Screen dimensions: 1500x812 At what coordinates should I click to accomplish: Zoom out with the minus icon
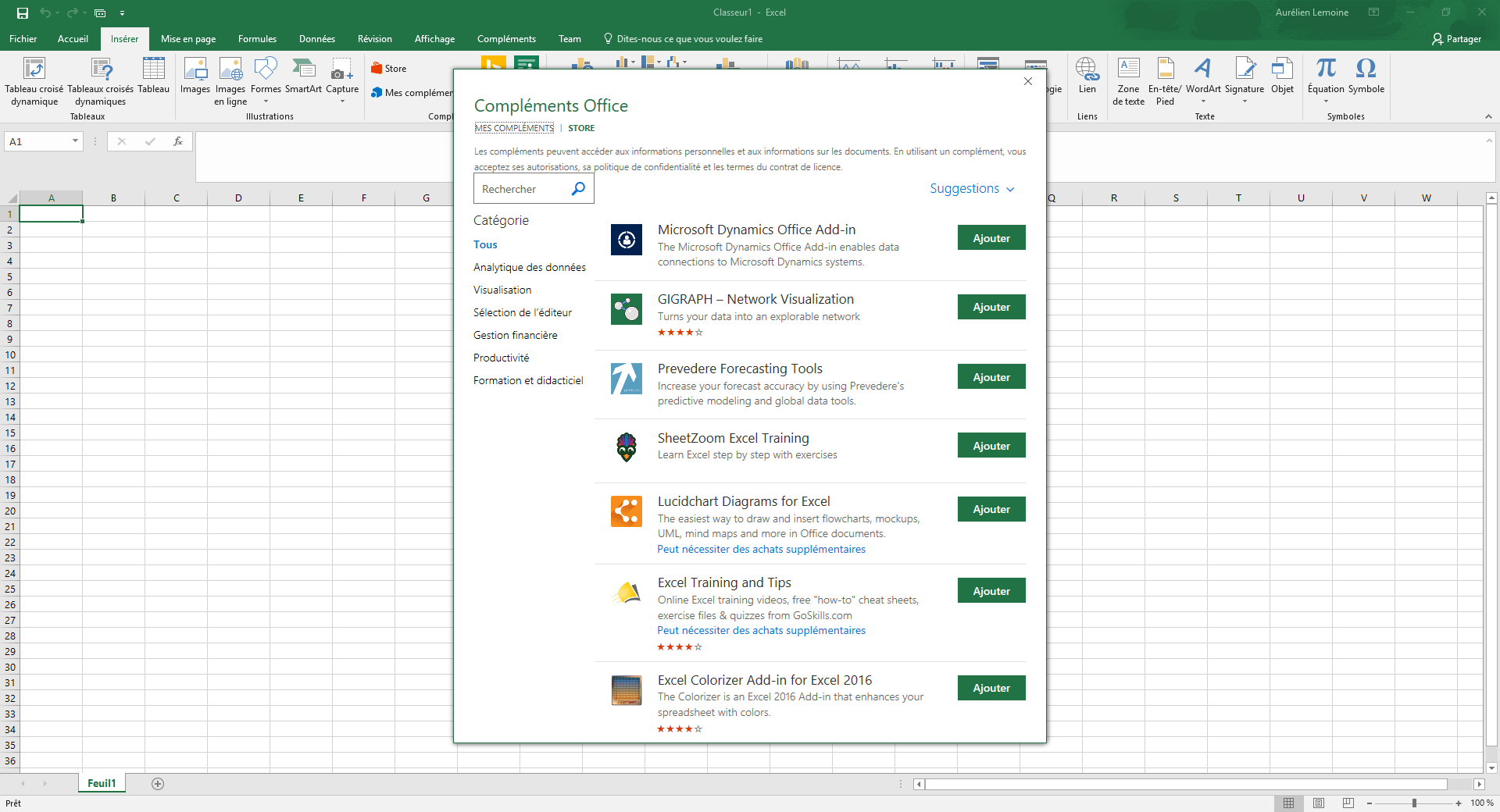pyautogui.click(x=1370, y=803)
